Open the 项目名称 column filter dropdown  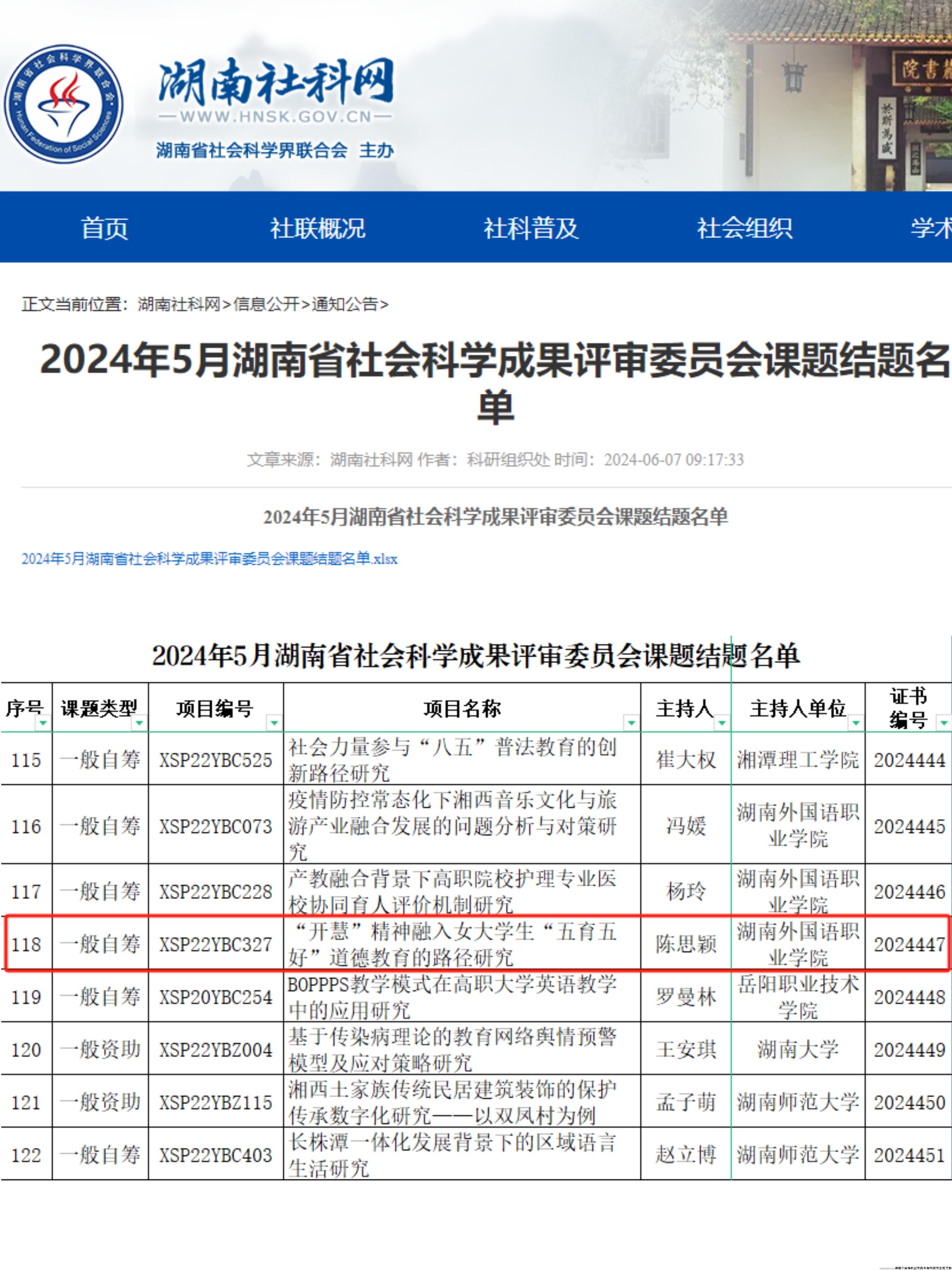point(631,723)
